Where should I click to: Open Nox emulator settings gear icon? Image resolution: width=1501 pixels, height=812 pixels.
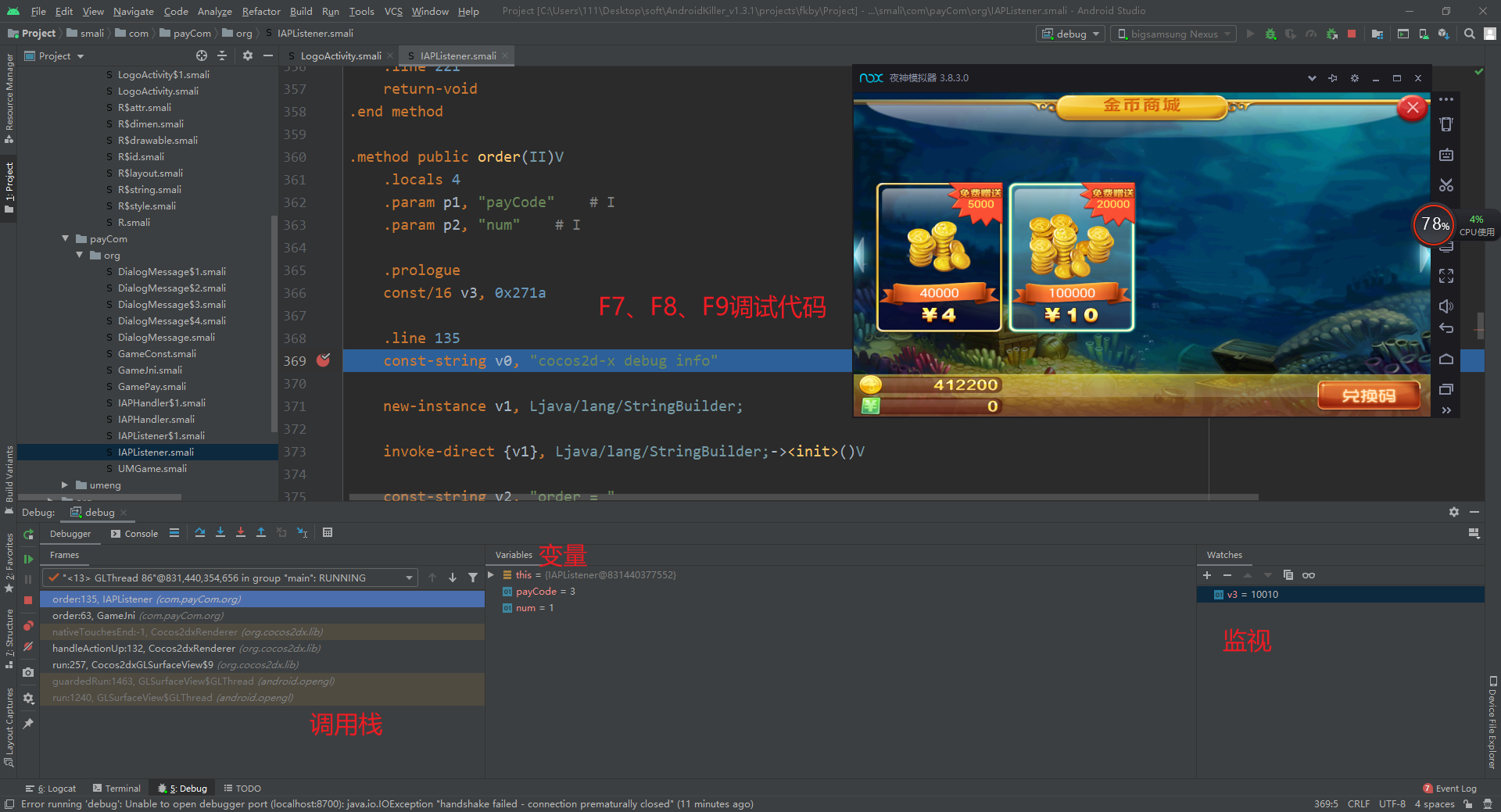point(1355,78)
